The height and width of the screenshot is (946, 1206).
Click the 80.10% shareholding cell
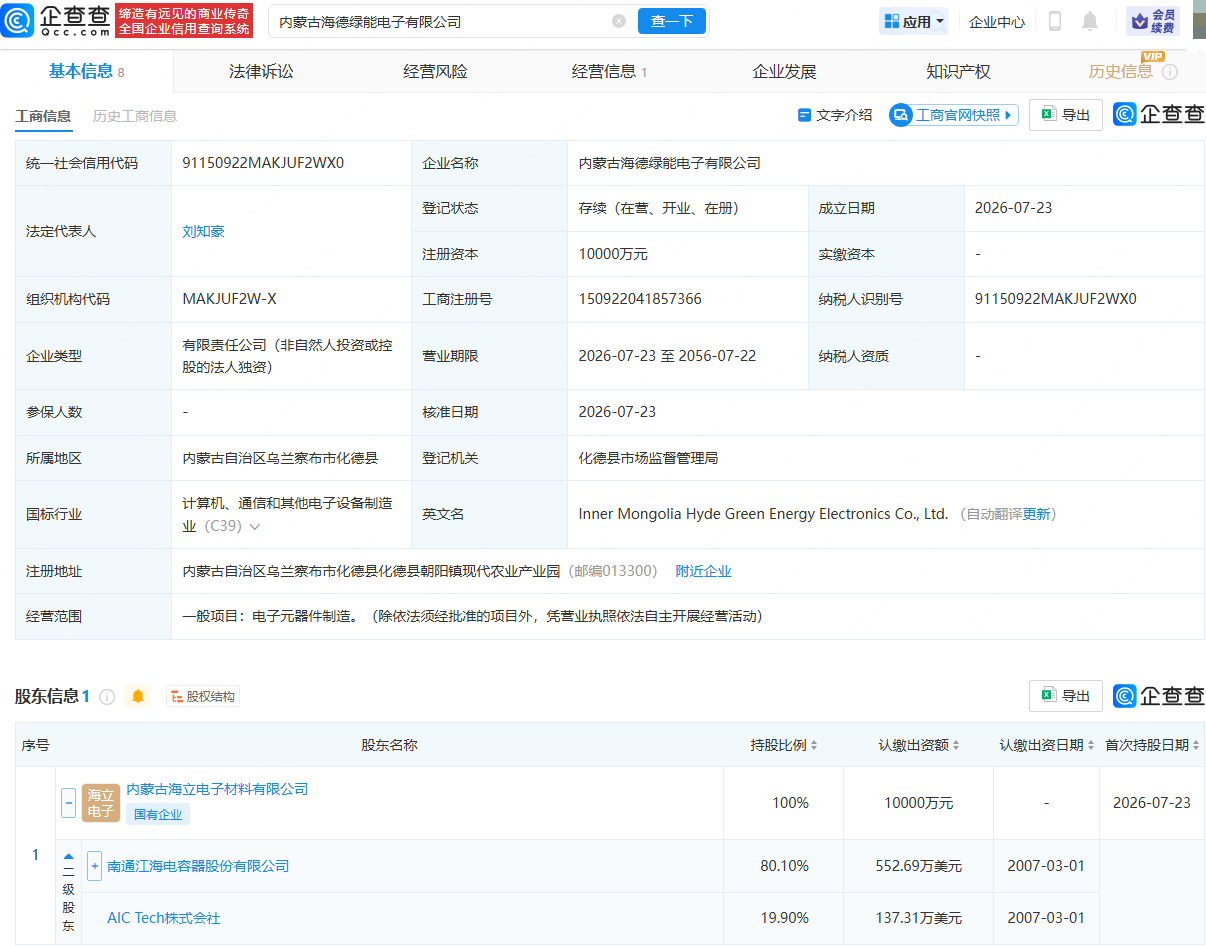784,866
